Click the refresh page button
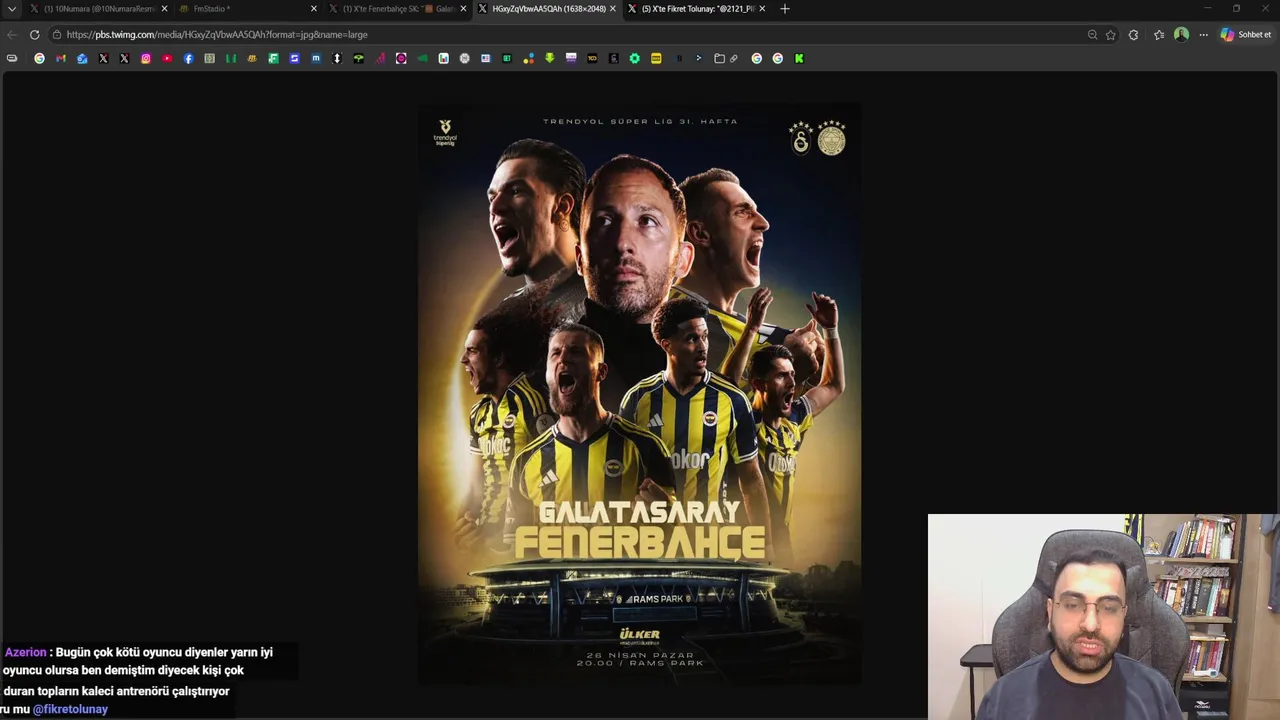Viewport: 1280px width, 720px height. click(x=34, y=34)
